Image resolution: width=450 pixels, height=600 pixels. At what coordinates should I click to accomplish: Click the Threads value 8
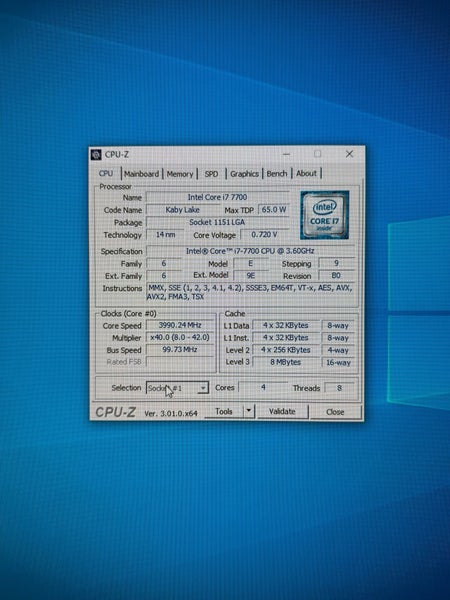339,388
